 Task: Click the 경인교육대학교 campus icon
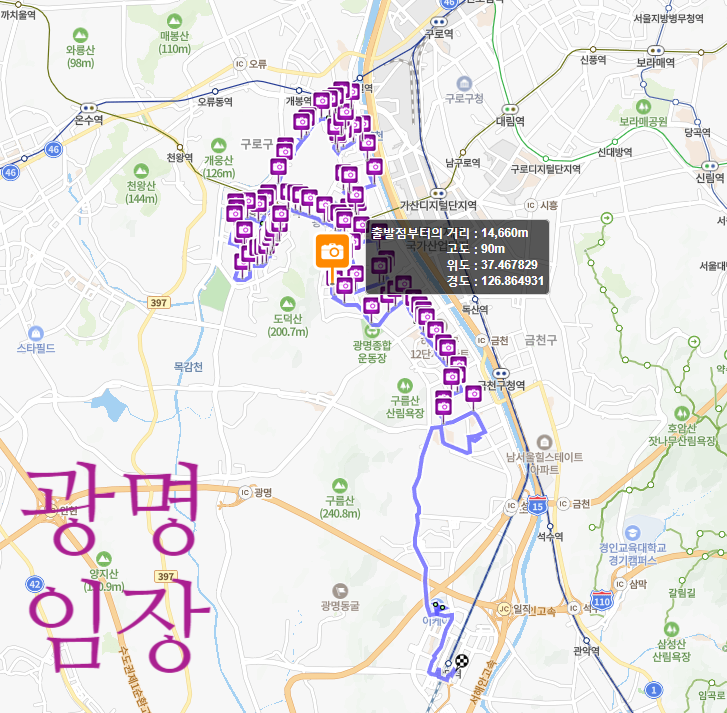(632, 533)
